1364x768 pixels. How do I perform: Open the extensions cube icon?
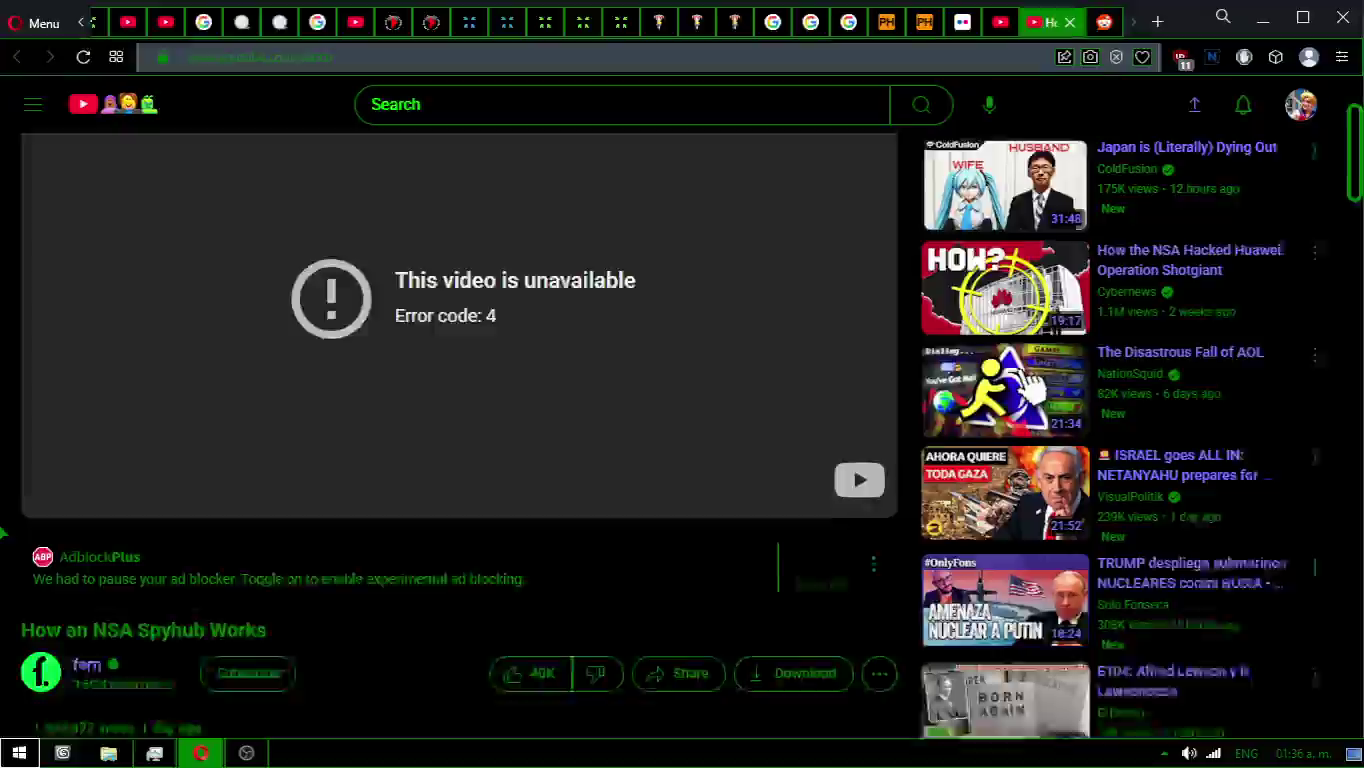pyautogui.click(x=1275, y=57)
